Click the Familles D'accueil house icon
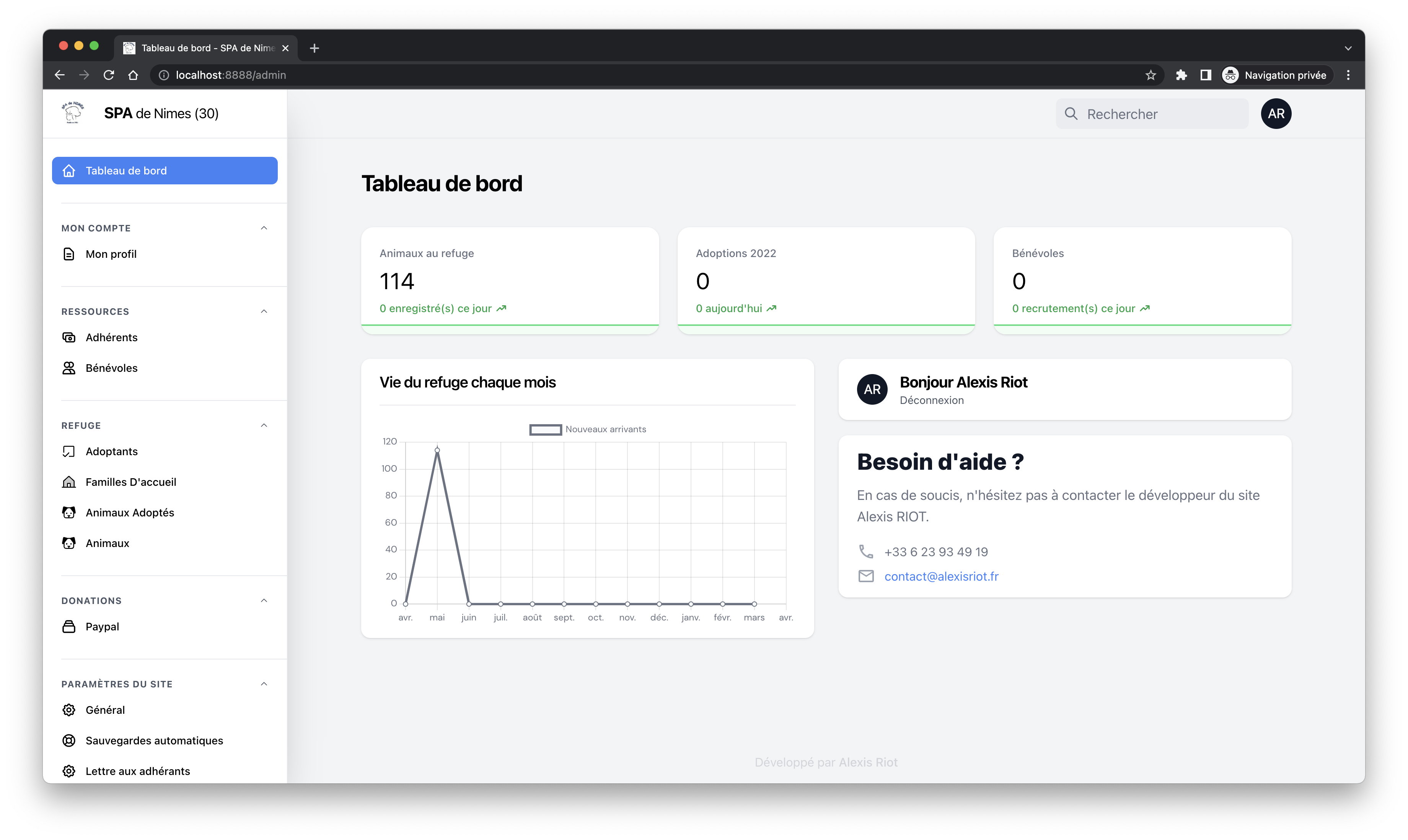This screenshot has width=1408, height=840. tap(68, 482)
